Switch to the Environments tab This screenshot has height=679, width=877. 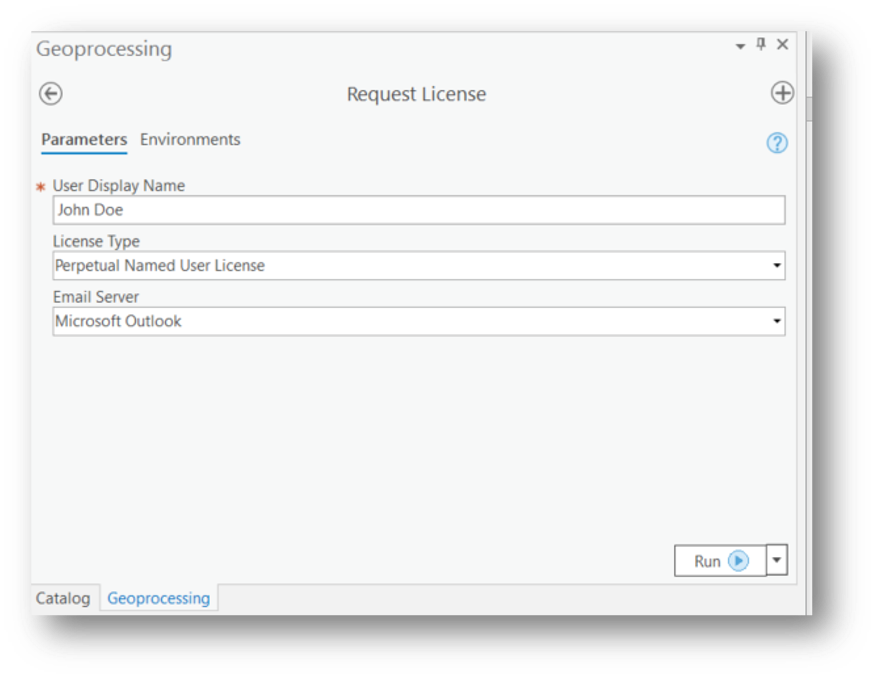point(190,140)
